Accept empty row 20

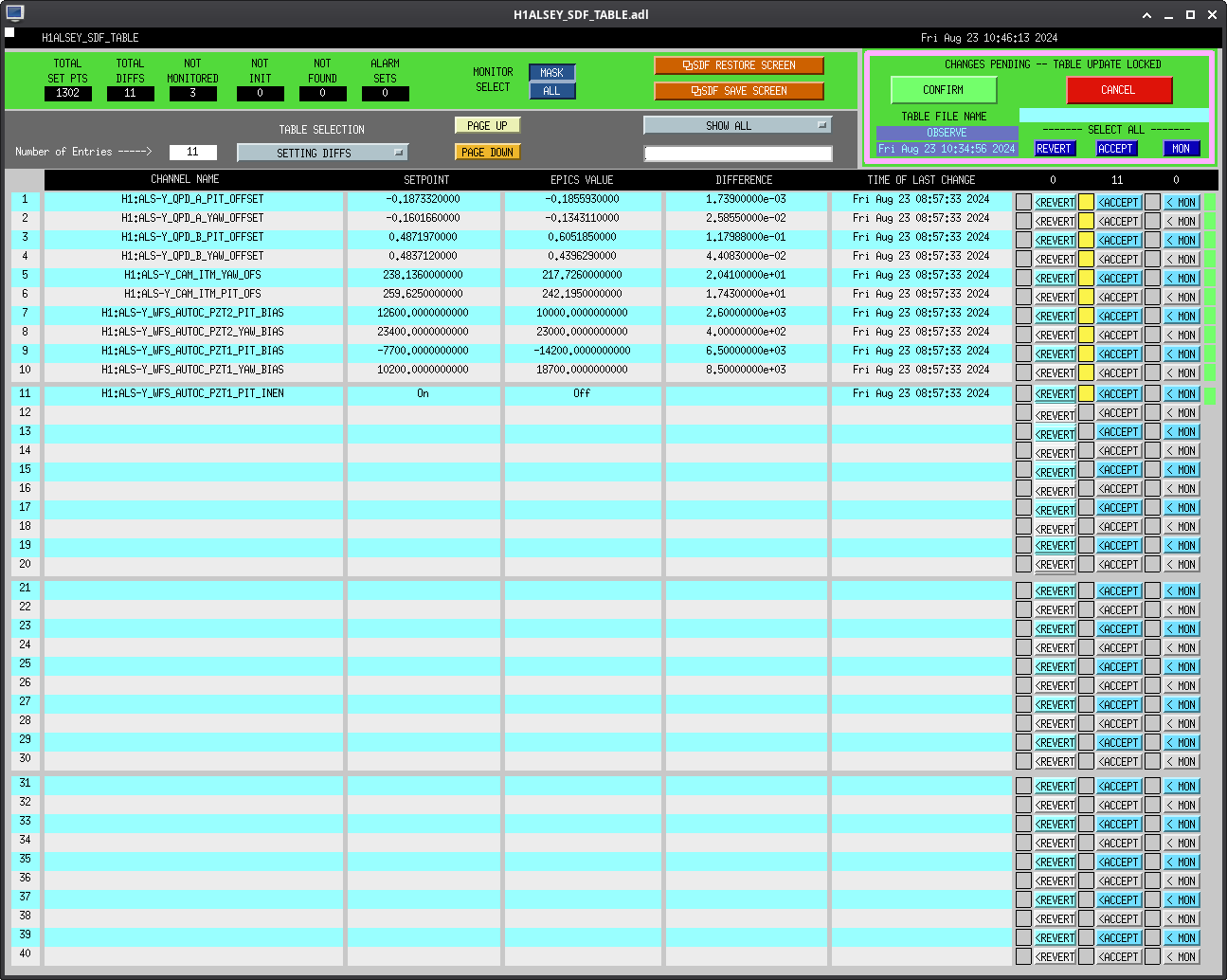point(1119,564)
